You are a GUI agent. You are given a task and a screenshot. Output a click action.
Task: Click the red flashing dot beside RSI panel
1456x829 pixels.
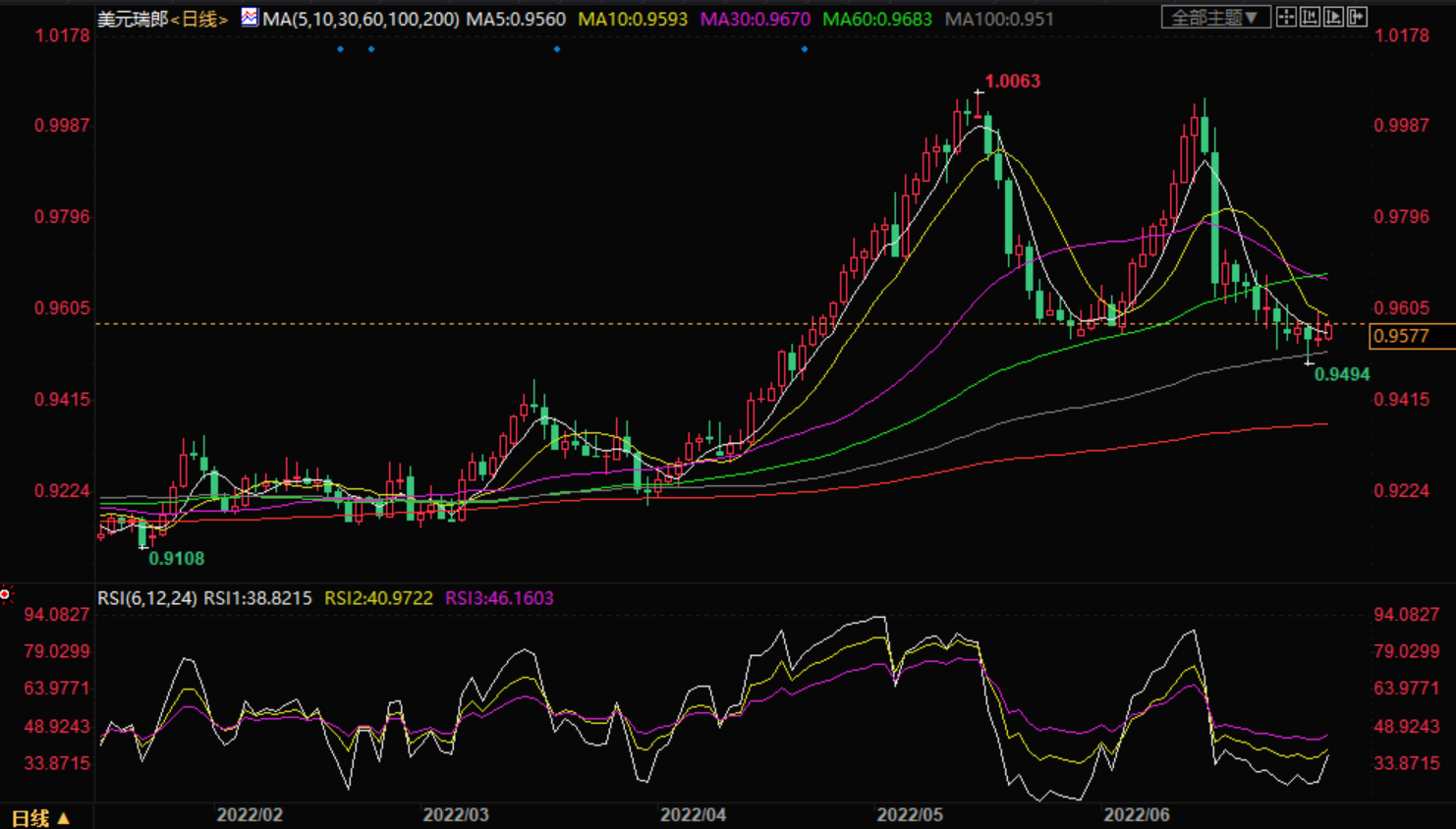coord(5,594)
